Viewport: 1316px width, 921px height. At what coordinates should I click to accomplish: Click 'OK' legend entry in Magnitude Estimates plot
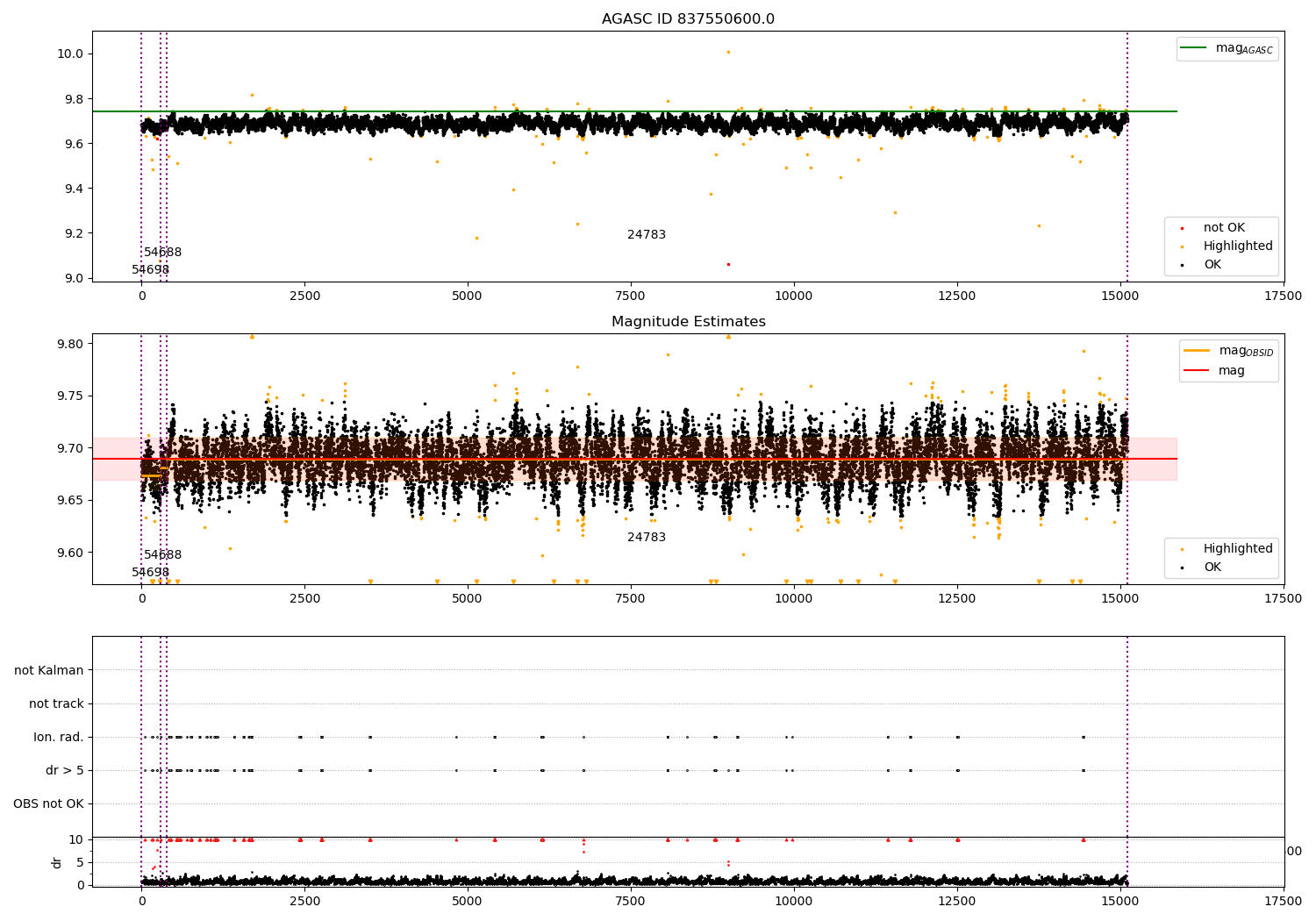coord(1212,568)
